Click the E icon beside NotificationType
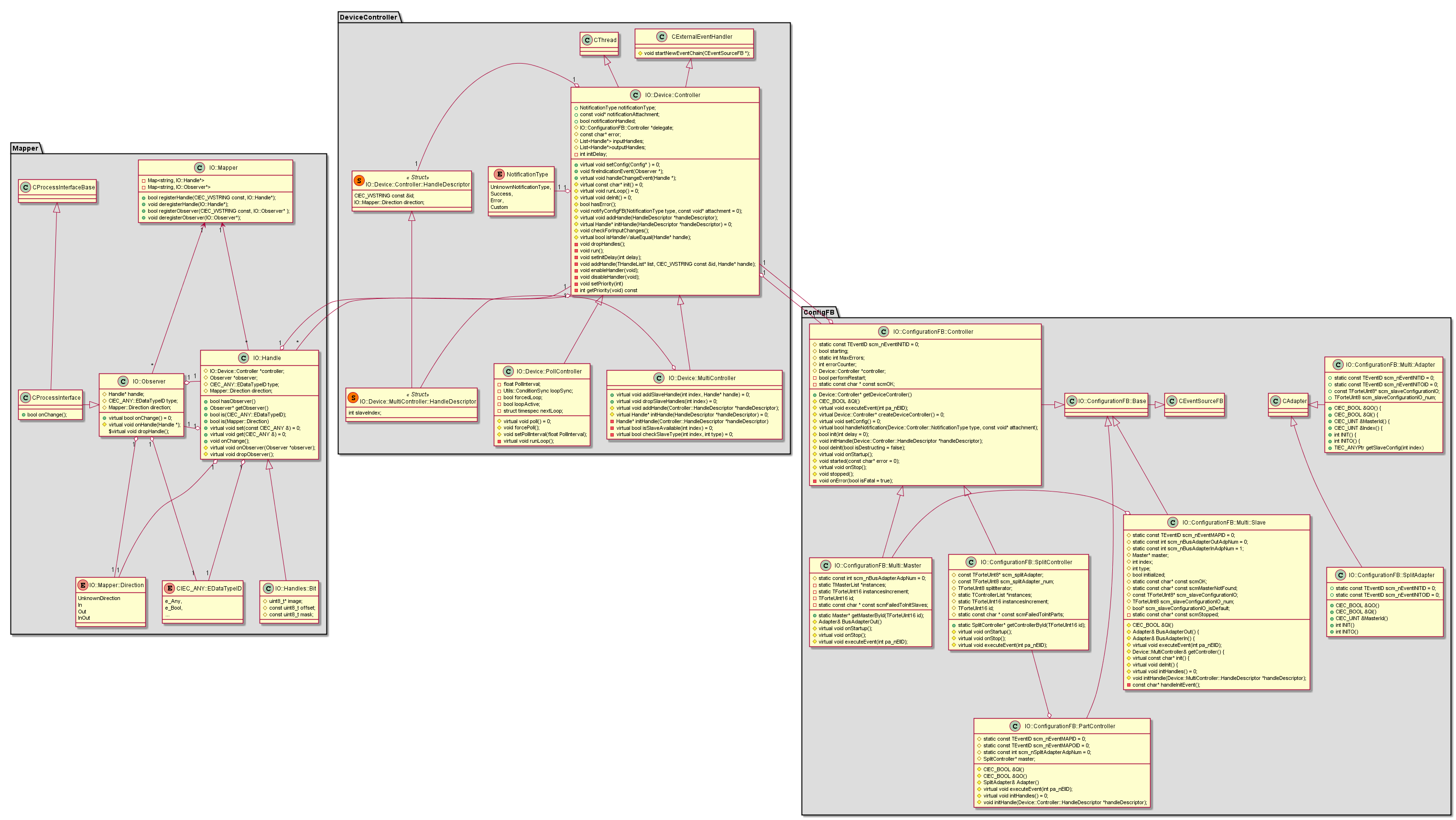The height and width of the screenshot is (820, 1456). (x=499, y=174)
